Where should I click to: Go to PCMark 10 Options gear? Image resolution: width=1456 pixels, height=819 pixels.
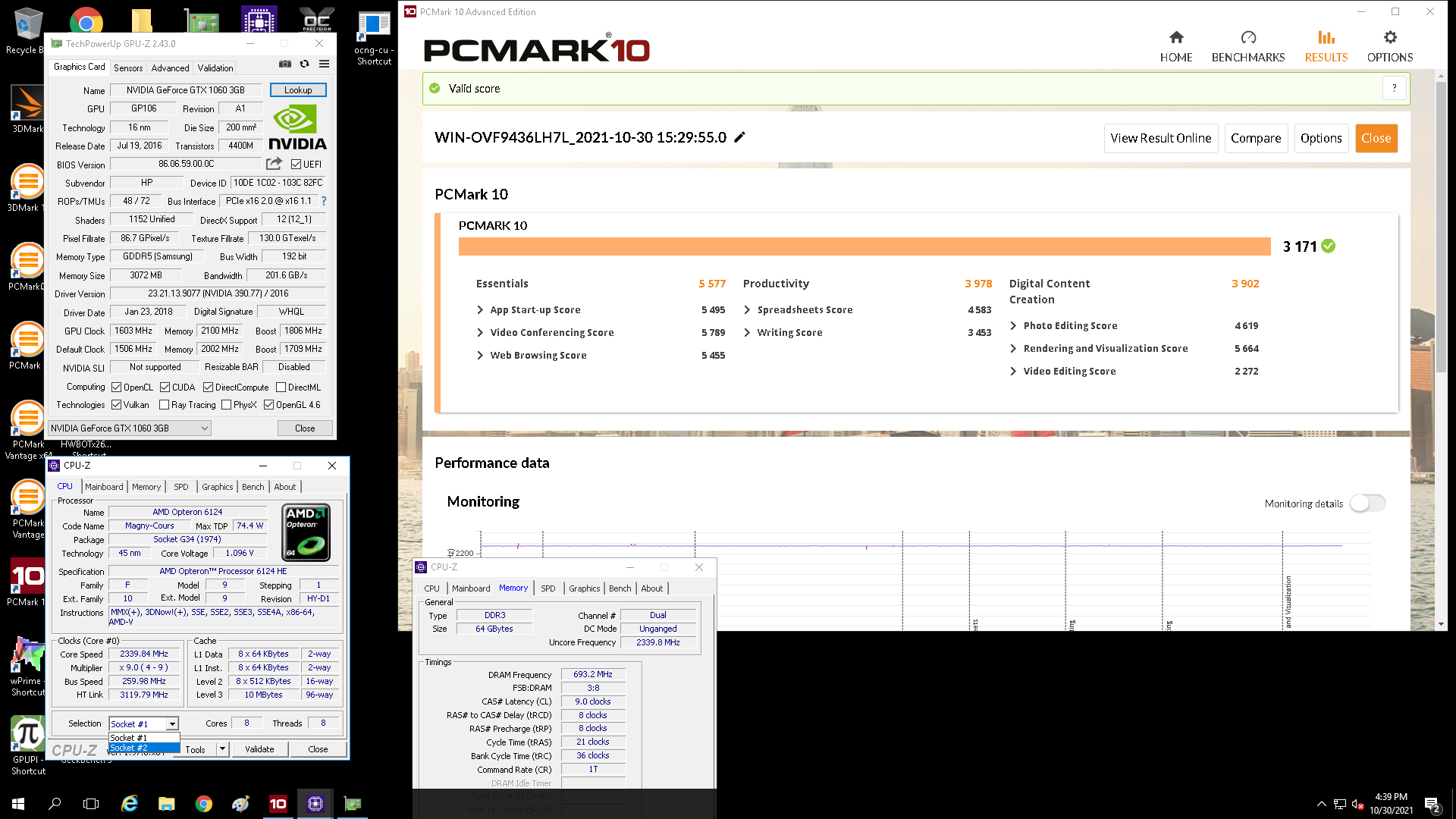coord(1390,37)
